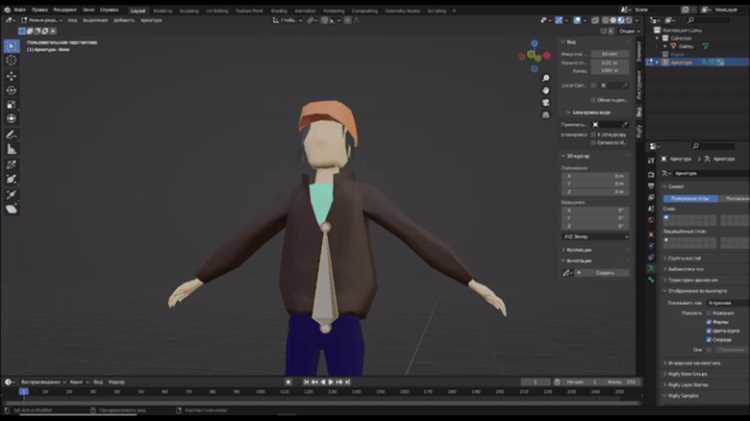This screenshot has width=750, height=421.
Task: Open the Правка menu
Action: pyautogui.click(x=40, y=10)
